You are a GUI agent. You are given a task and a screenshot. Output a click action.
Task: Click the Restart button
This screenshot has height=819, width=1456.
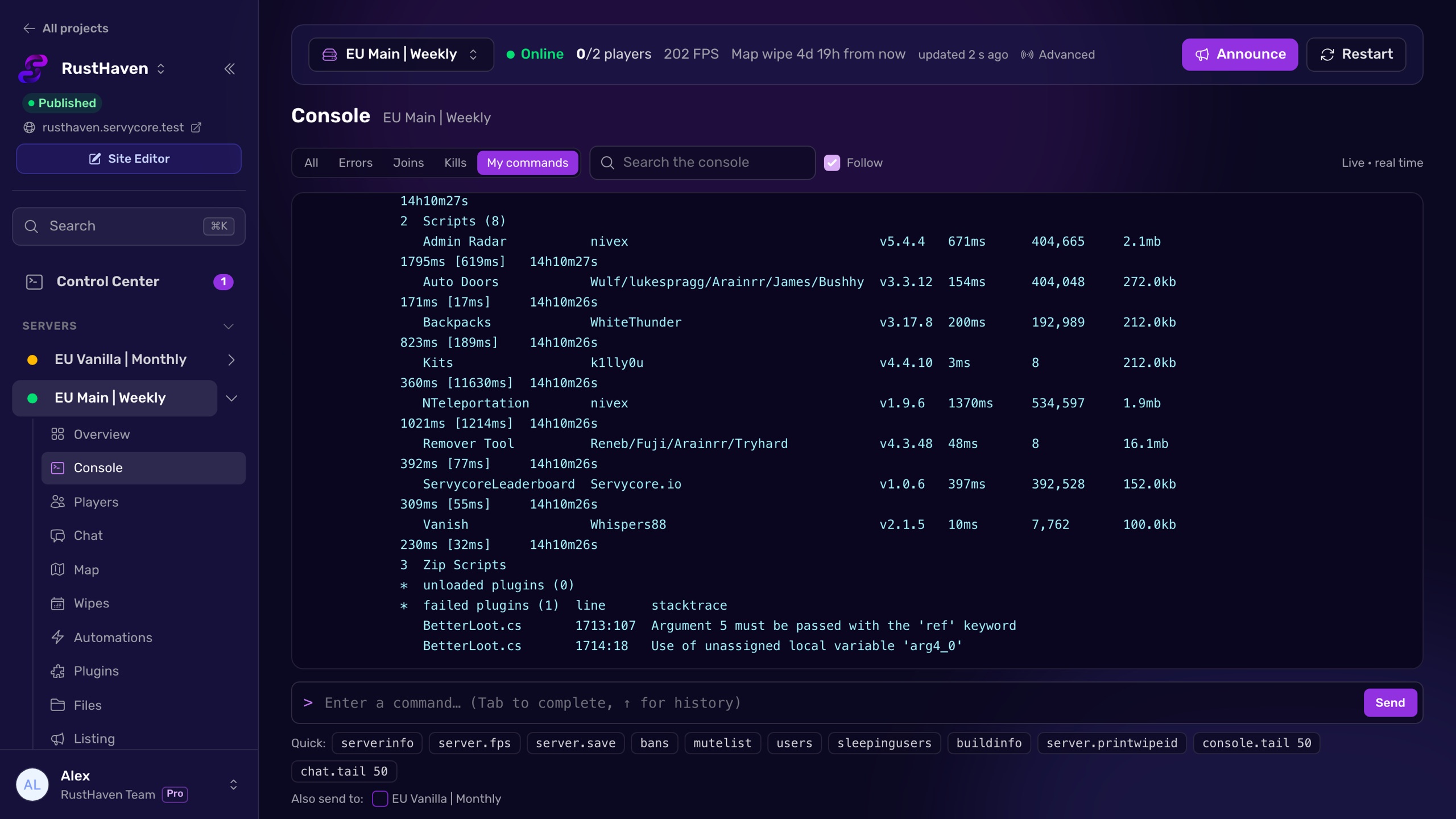click(x=1356, y=55)
